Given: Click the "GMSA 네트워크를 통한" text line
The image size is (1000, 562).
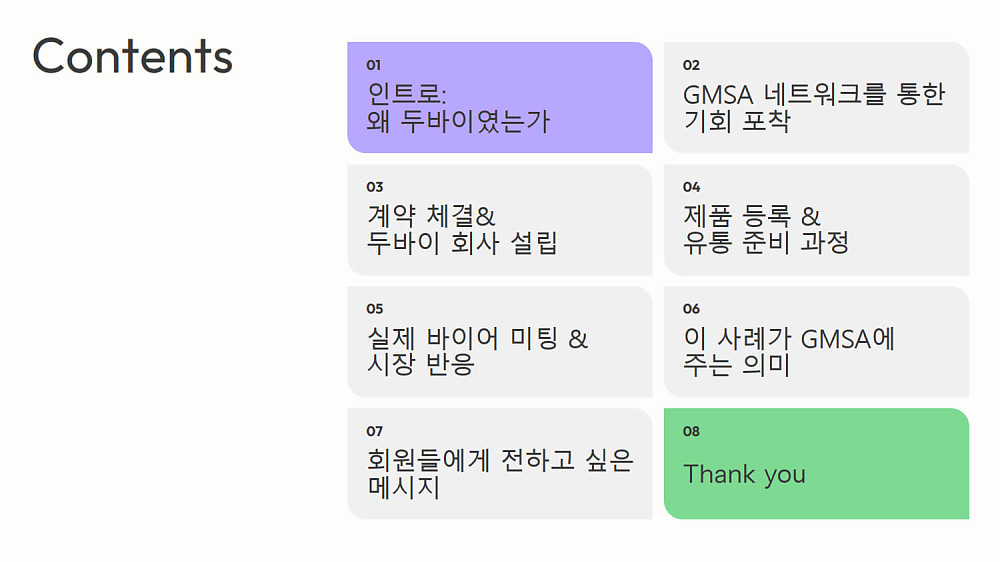Looking at the screenshot, I should pyautogui.click(x=814, y=95).
